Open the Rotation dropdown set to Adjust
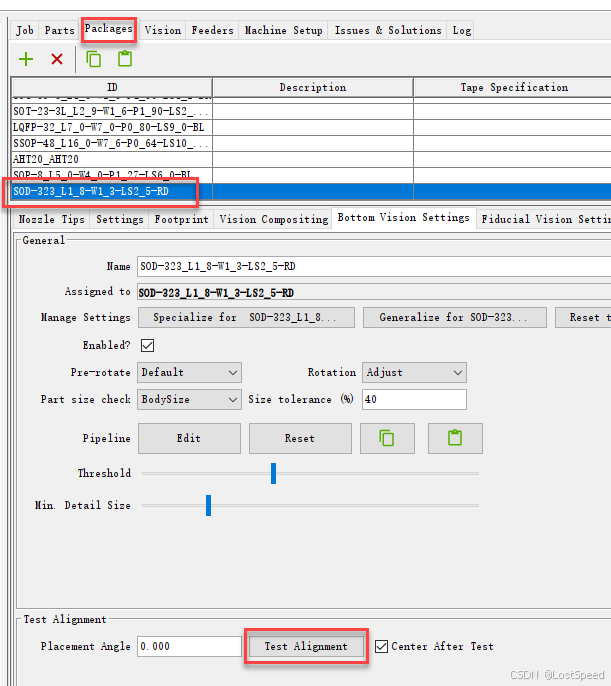Viewport: 611px width, 686px height. (414, 372)
